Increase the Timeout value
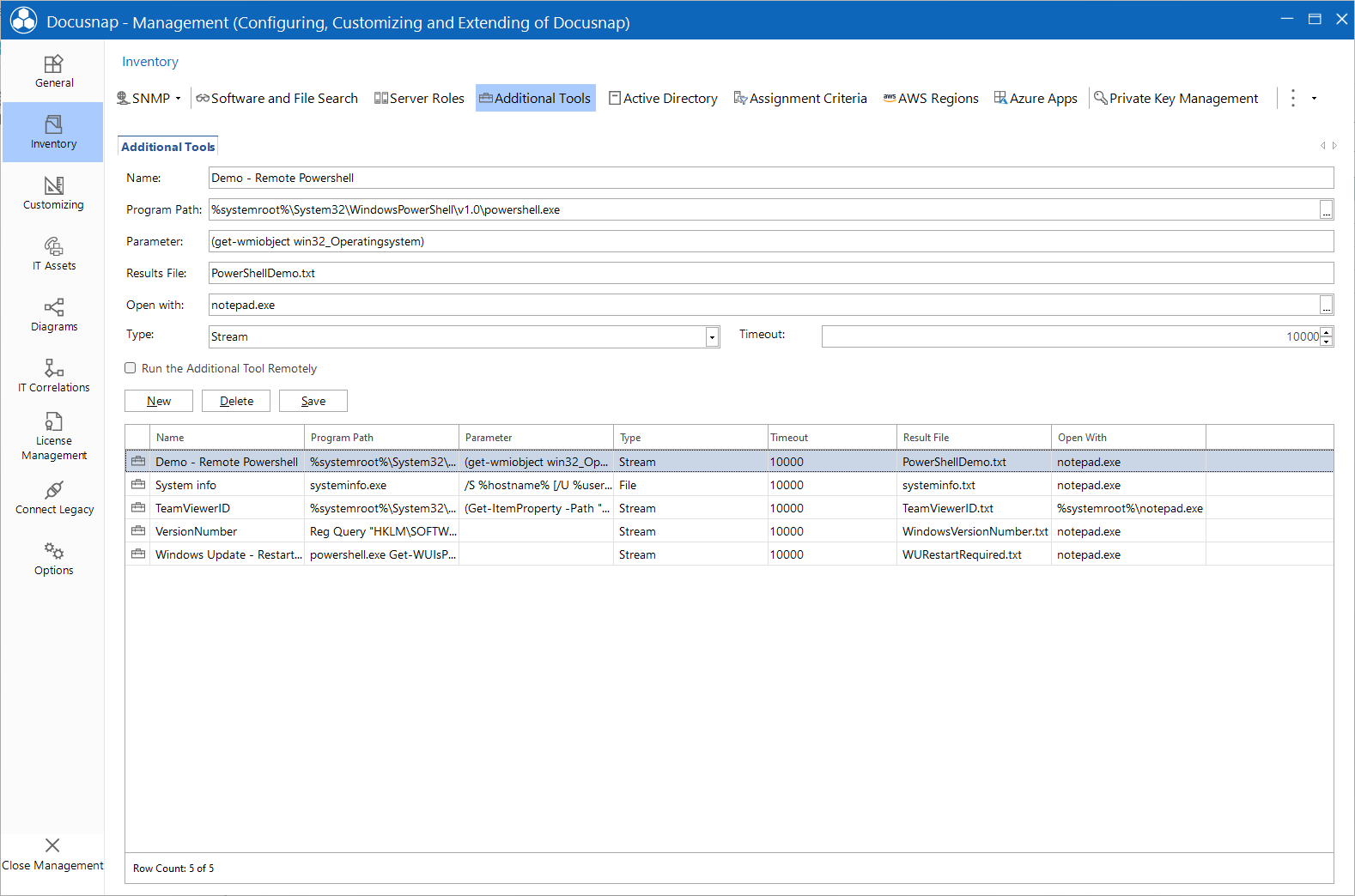 (x=1327, y=332)
